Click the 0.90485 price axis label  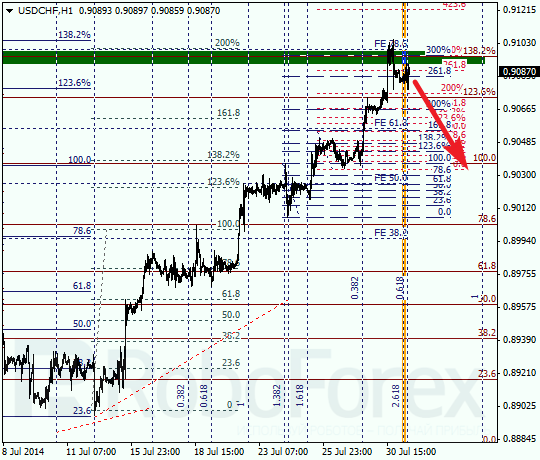(x=519, y=142)
